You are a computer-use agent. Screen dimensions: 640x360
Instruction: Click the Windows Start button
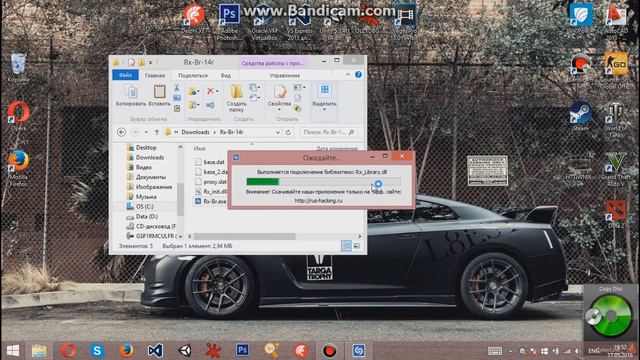click(13, 350)
